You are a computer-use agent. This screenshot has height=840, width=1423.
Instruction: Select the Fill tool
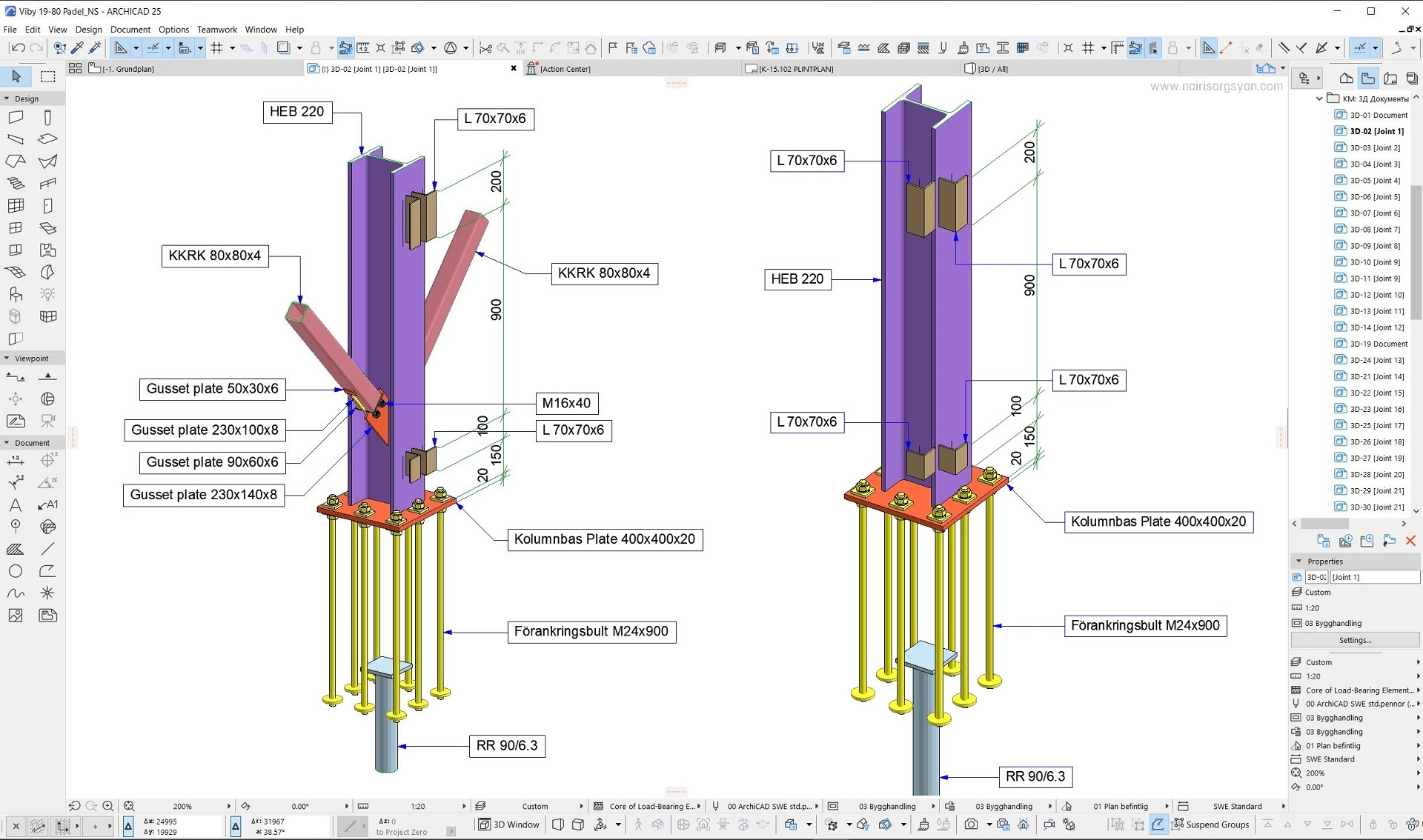[16, 550]
